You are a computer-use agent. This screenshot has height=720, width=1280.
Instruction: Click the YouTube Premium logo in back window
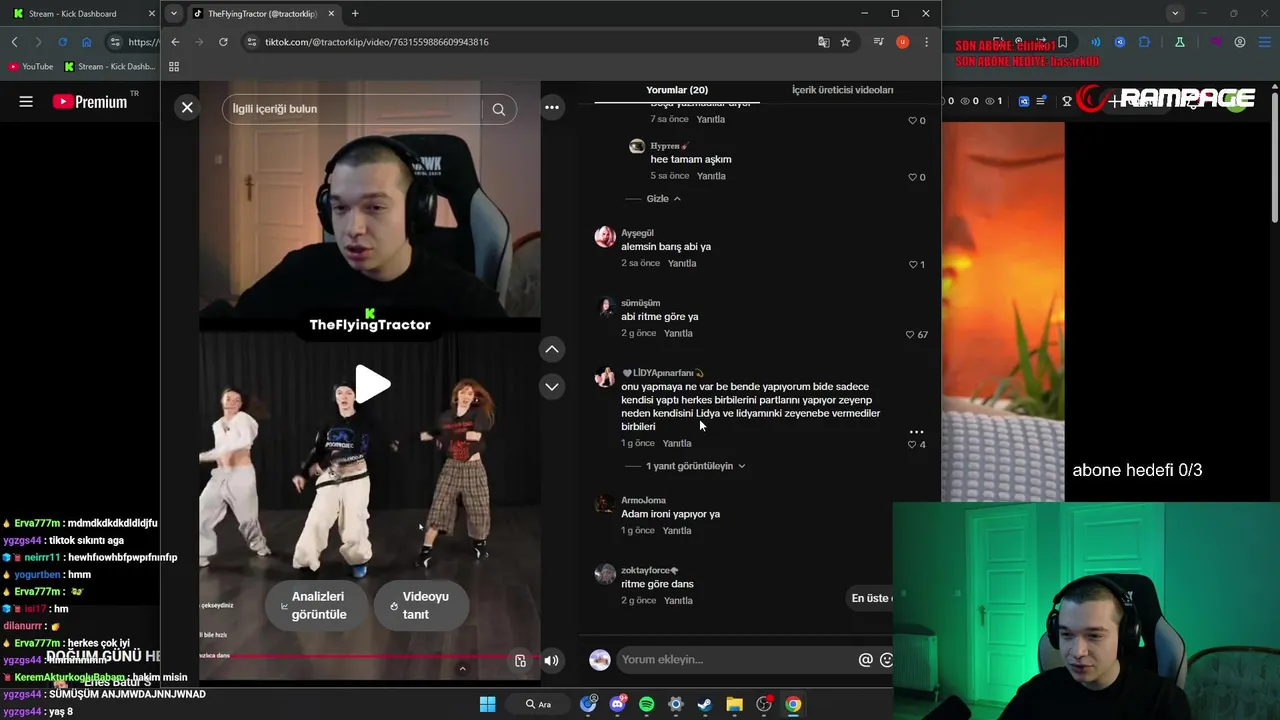coord(90,101)
